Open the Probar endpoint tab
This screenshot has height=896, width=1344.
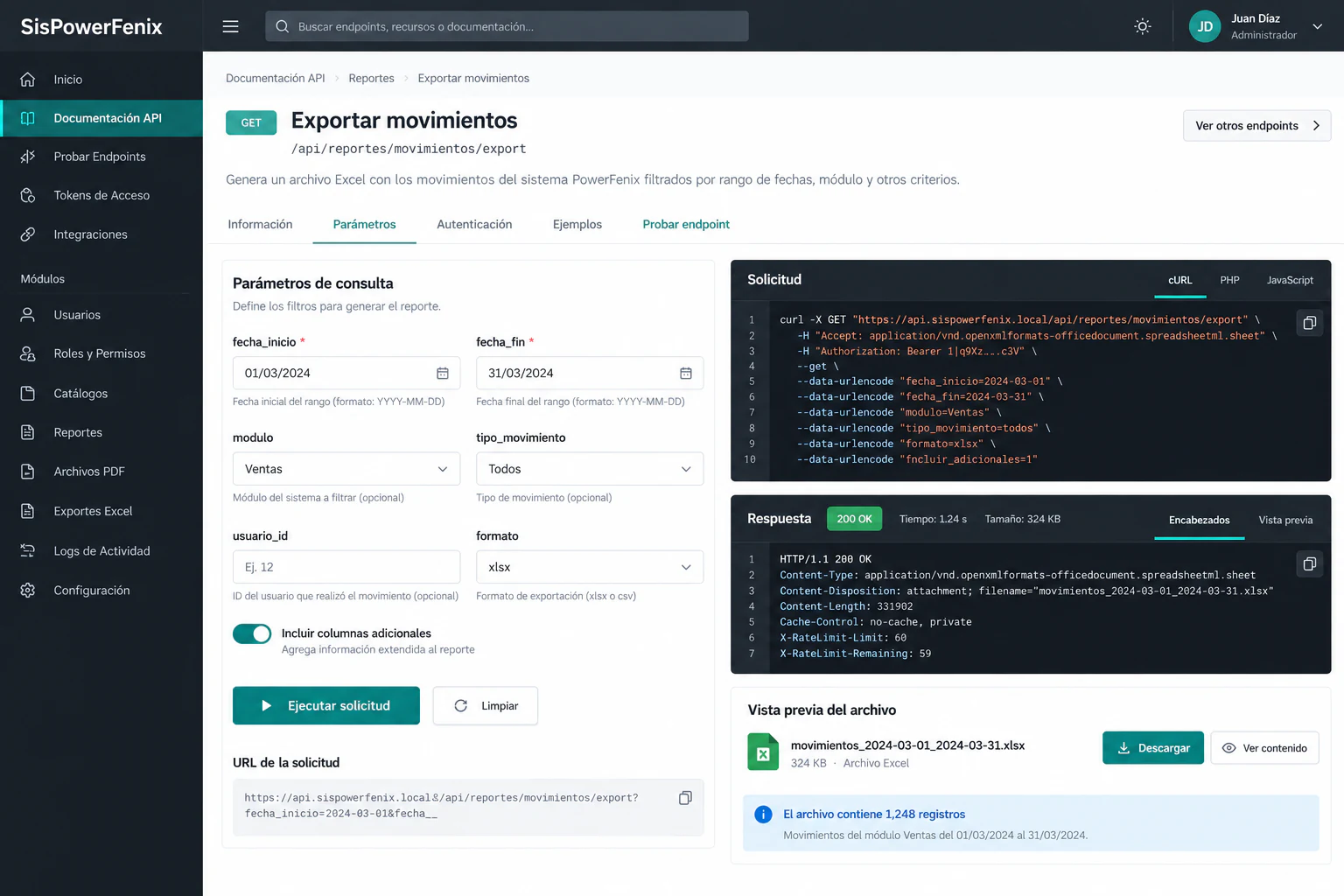click(x=686, y=225)
